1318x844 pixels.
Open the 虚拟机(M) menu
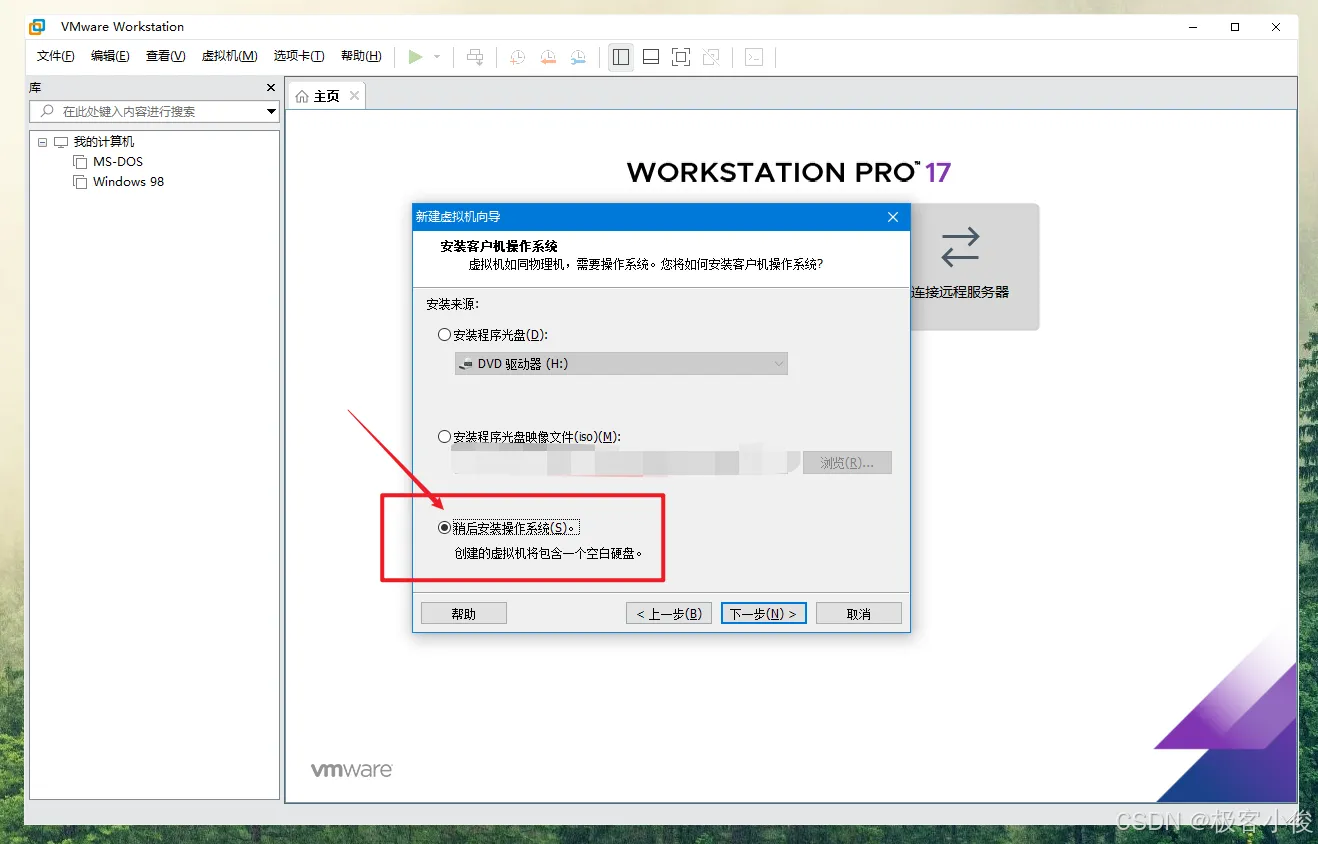(230, 56)
